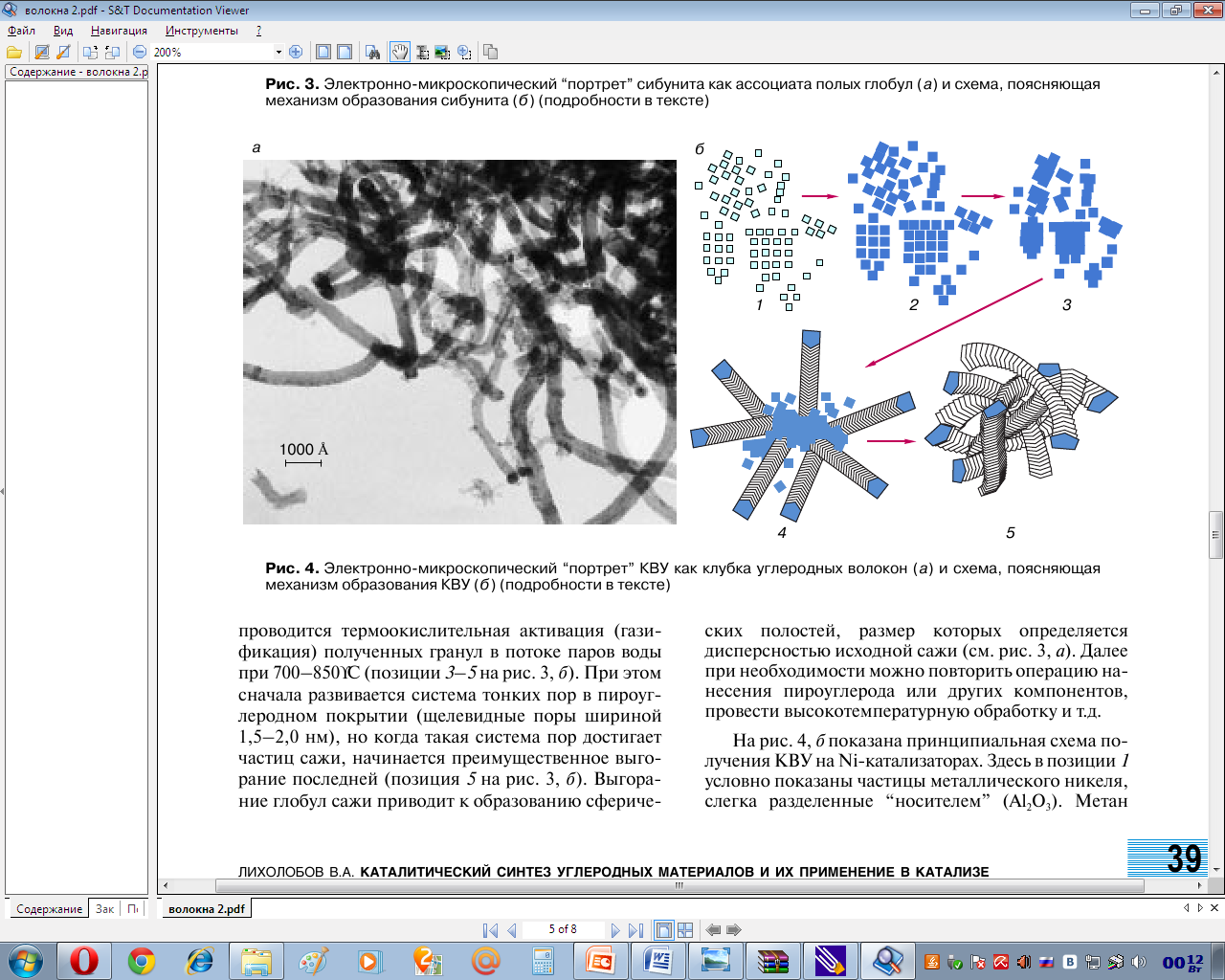Go to the last page
The width and height of the screenshot is (1225, 980).
click(x=635, y=930)
